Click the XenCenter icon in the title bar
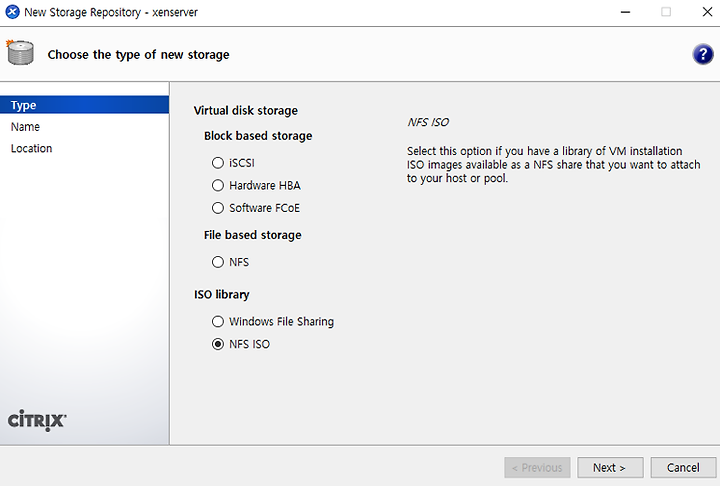720x487 pixels. (12, 12)
